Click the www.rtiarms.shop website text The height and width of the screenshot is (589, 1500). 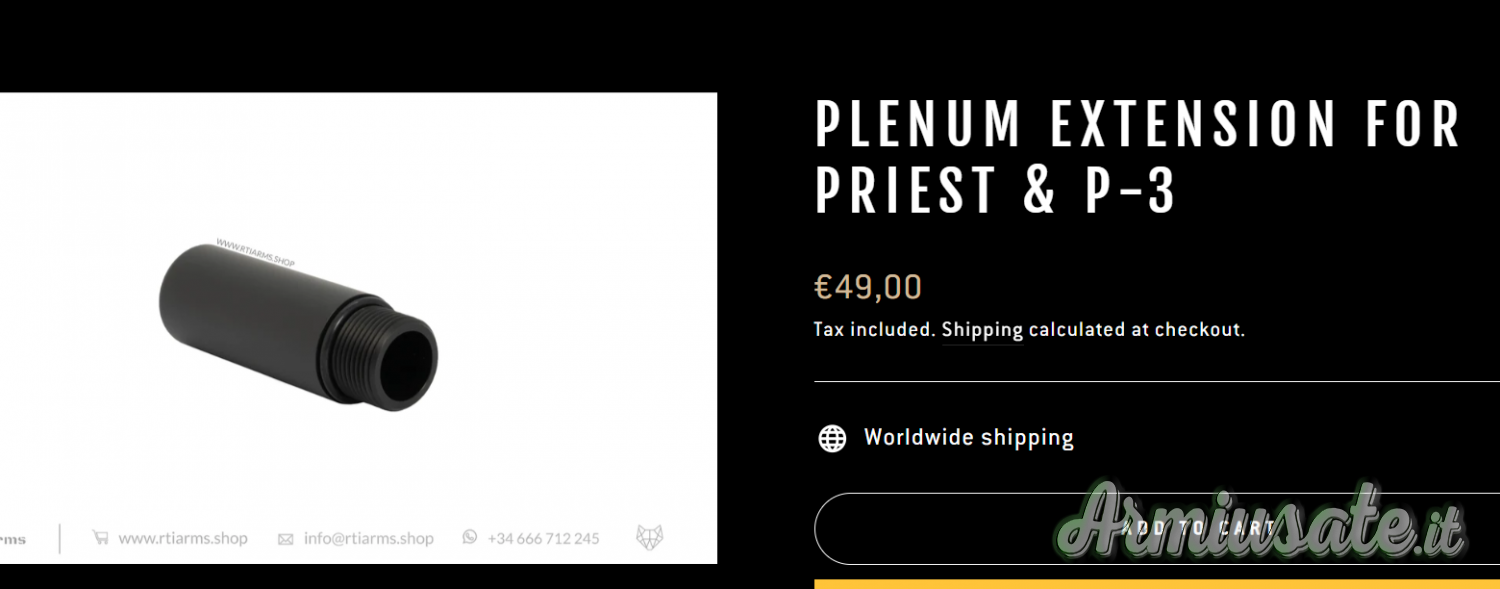tap(183, 538)
